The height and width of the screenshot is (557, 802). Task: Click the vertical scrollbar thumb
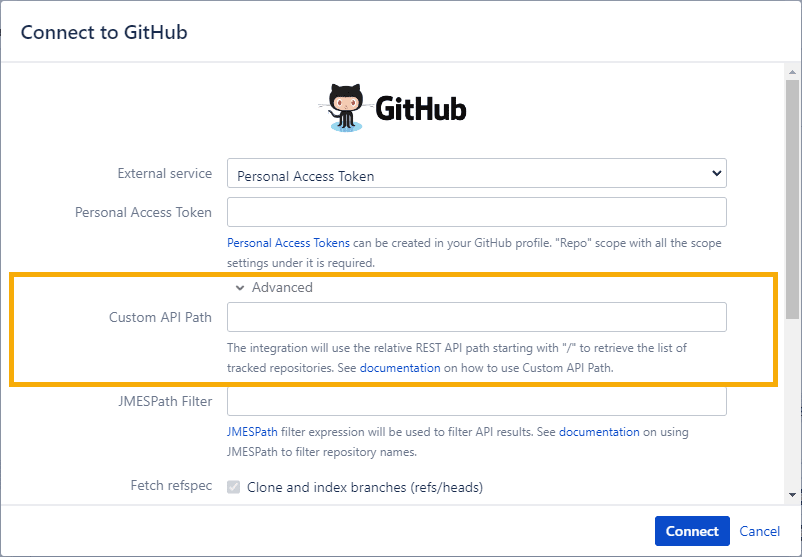pyautogui.click(x=792, y=199)
